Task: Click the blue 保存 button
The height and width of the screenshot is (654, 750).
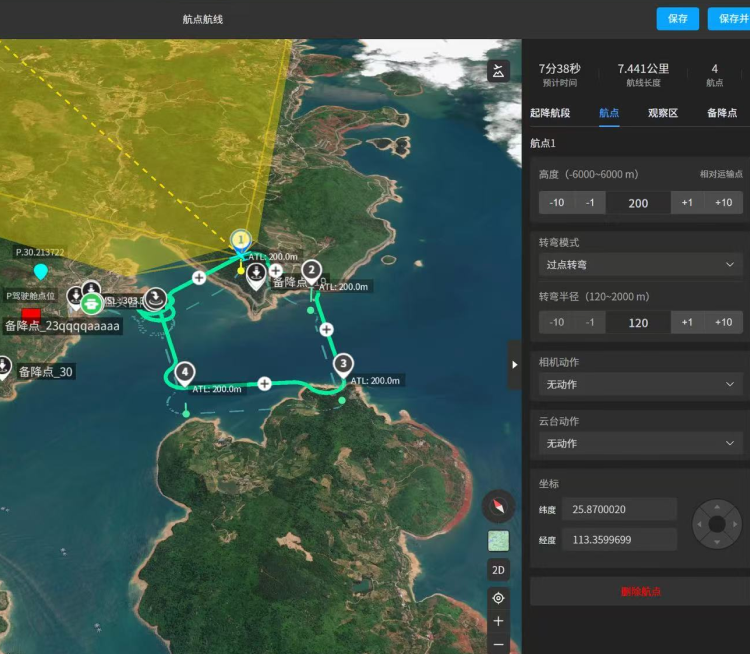Action: pos(677,19)
